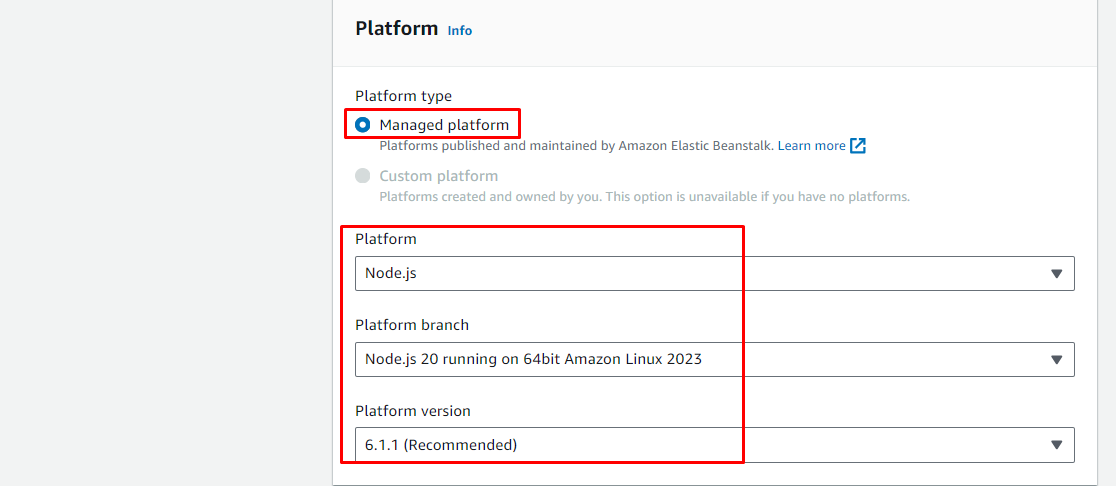The image size is (1116, 486).
Task: Click the "Platform type" field label
Action: (403, 96)
